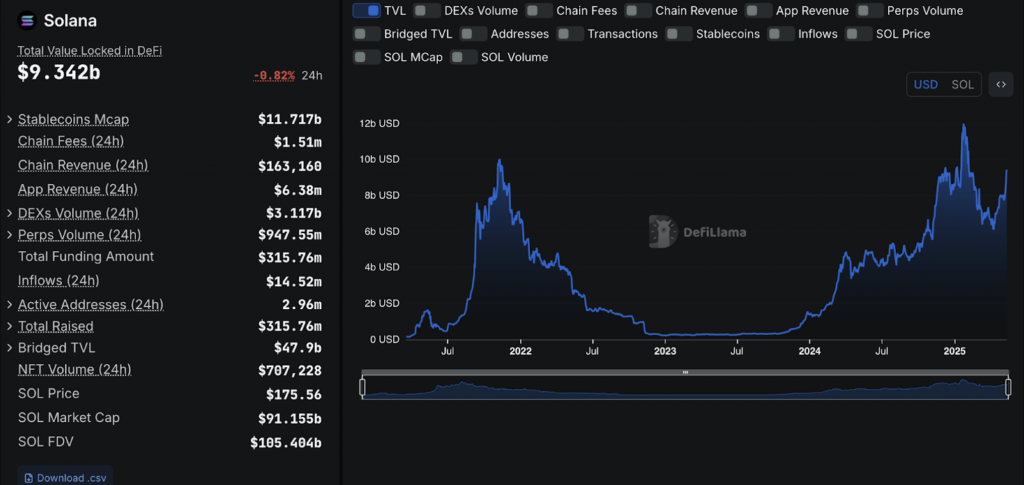
Task: Expand the Active Addresses (24h) row
Action: coord(9,305)
